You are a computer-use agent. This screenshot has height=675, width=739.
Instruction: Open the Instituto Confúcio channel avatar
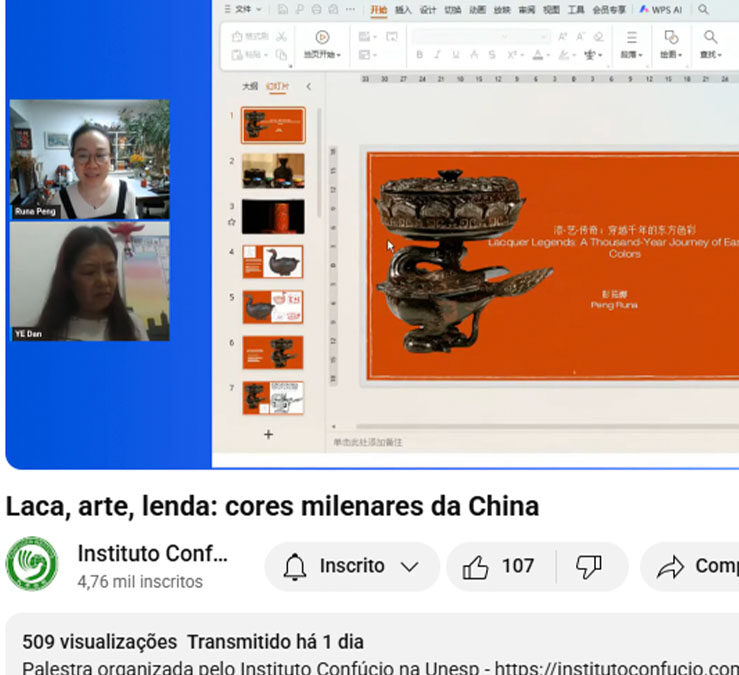pos(32,564)
